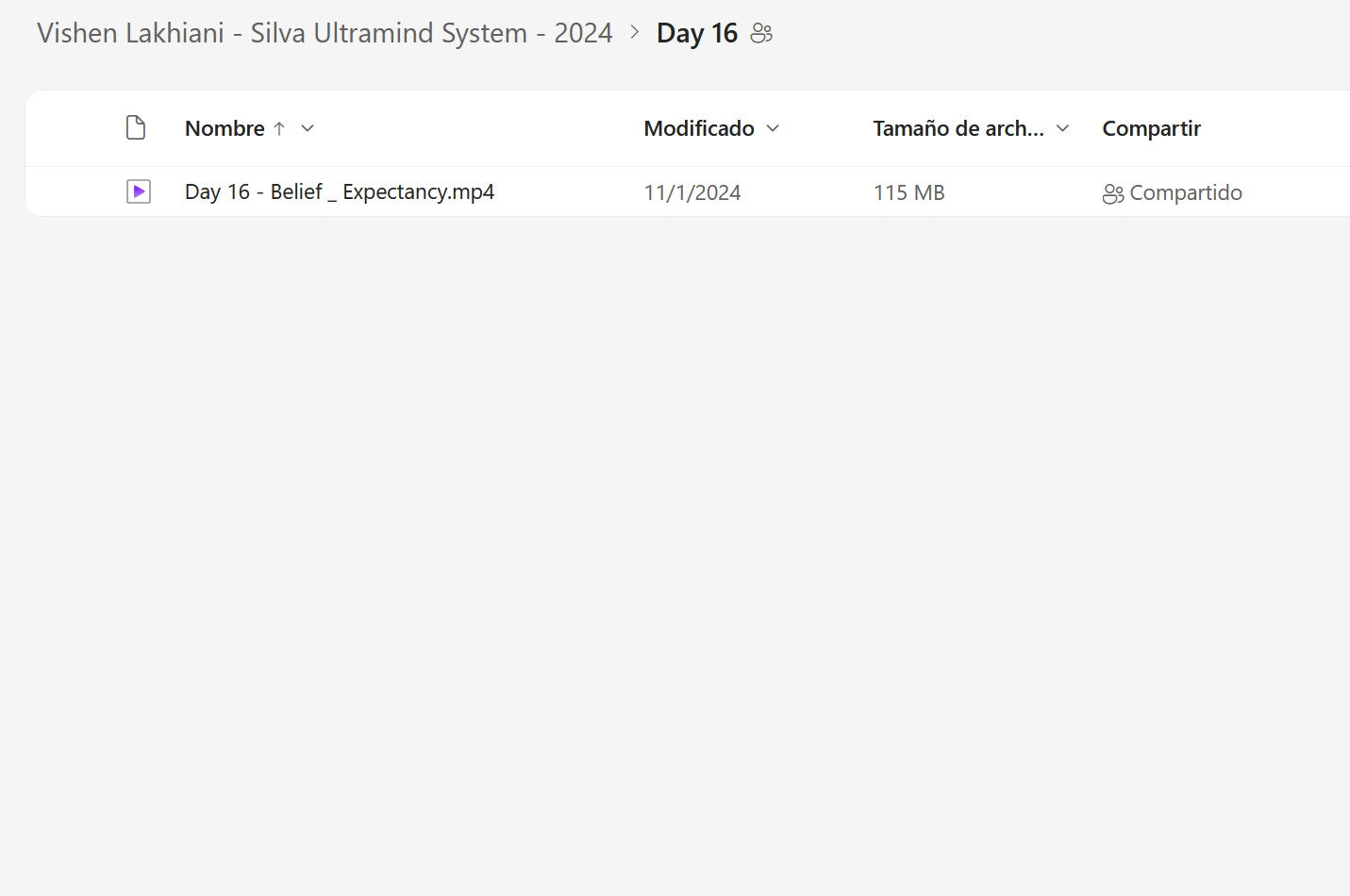This screenshot has width=1350, height=896.
Task: Expand the Tamaño de arch... dropdown chevron
Action: click(1063, 129)
